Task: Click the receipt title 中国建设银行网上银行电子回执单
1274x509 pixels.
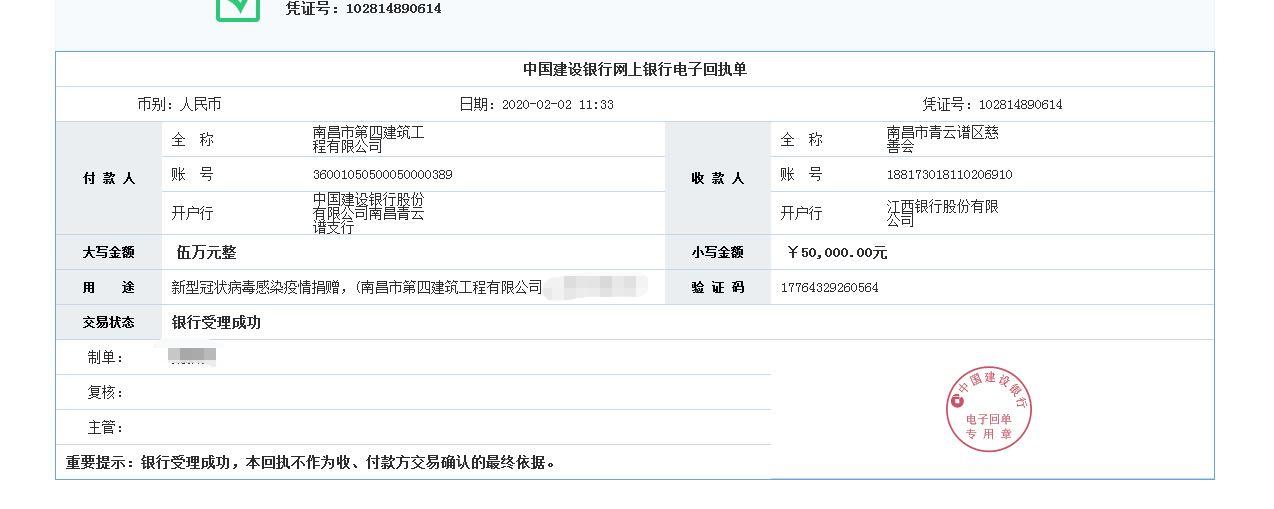Action: coord(635,69)
